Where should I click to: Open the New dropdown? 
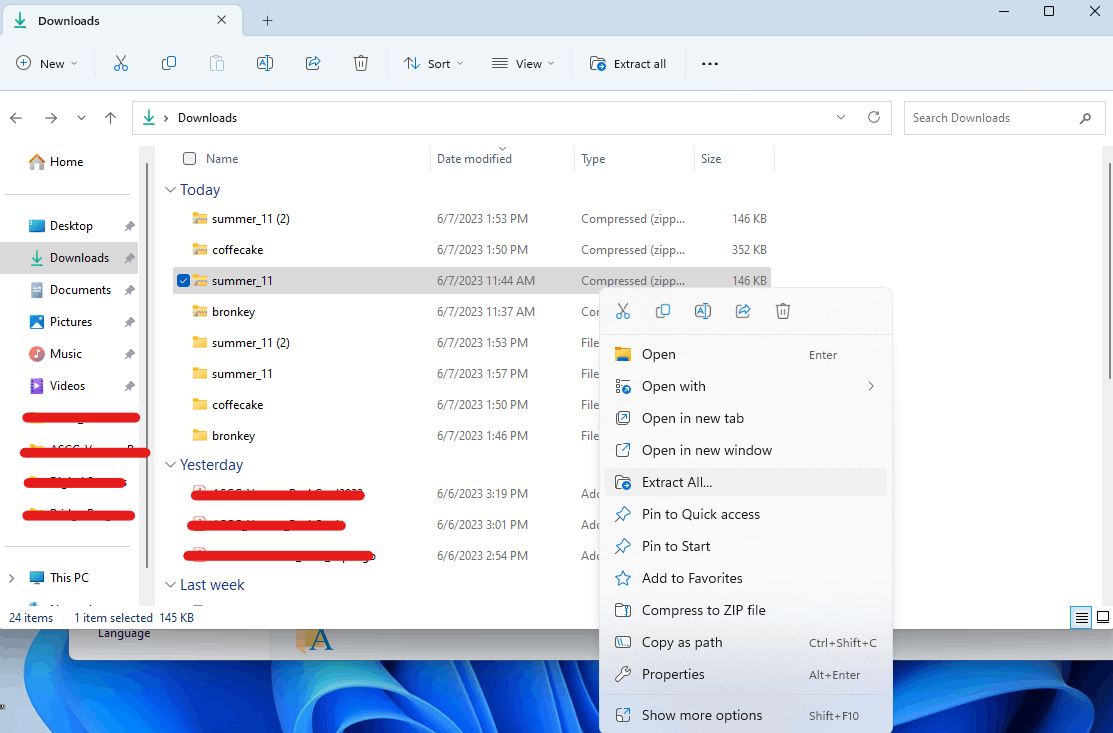(47, 63)
